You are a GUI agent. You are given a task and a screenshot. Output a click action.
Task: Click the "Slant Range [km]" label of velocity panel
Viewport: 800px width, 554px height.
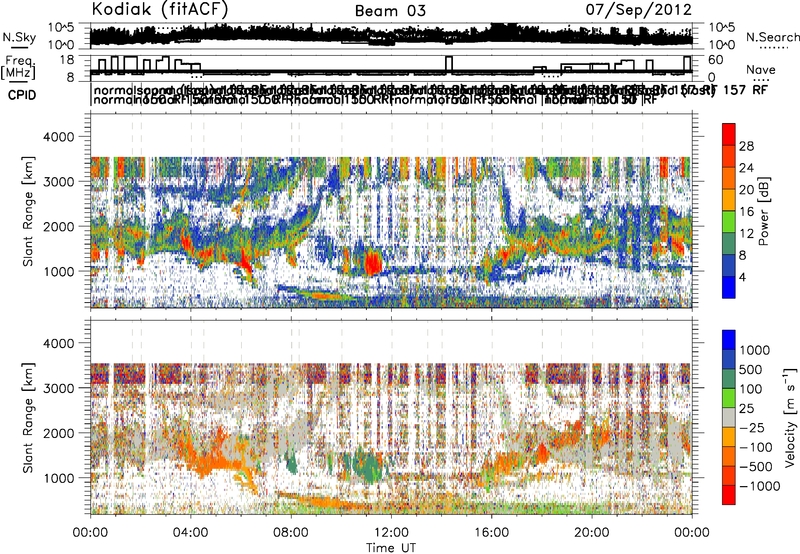pos(28,418)
